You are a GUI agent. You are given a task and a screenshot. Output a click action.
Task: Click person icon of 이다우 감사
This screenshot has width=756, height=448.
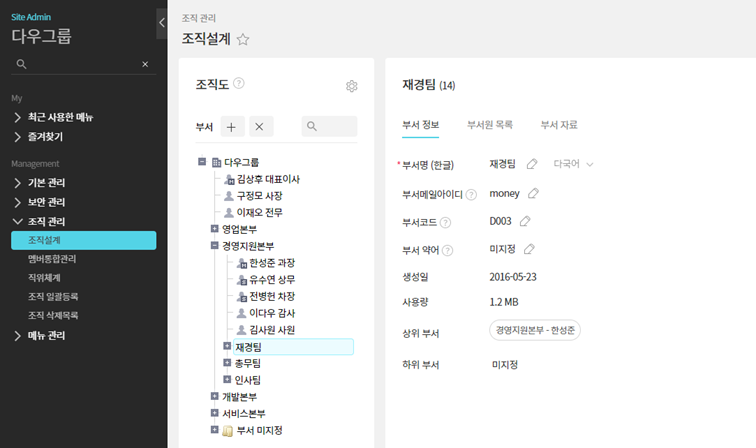242,313
